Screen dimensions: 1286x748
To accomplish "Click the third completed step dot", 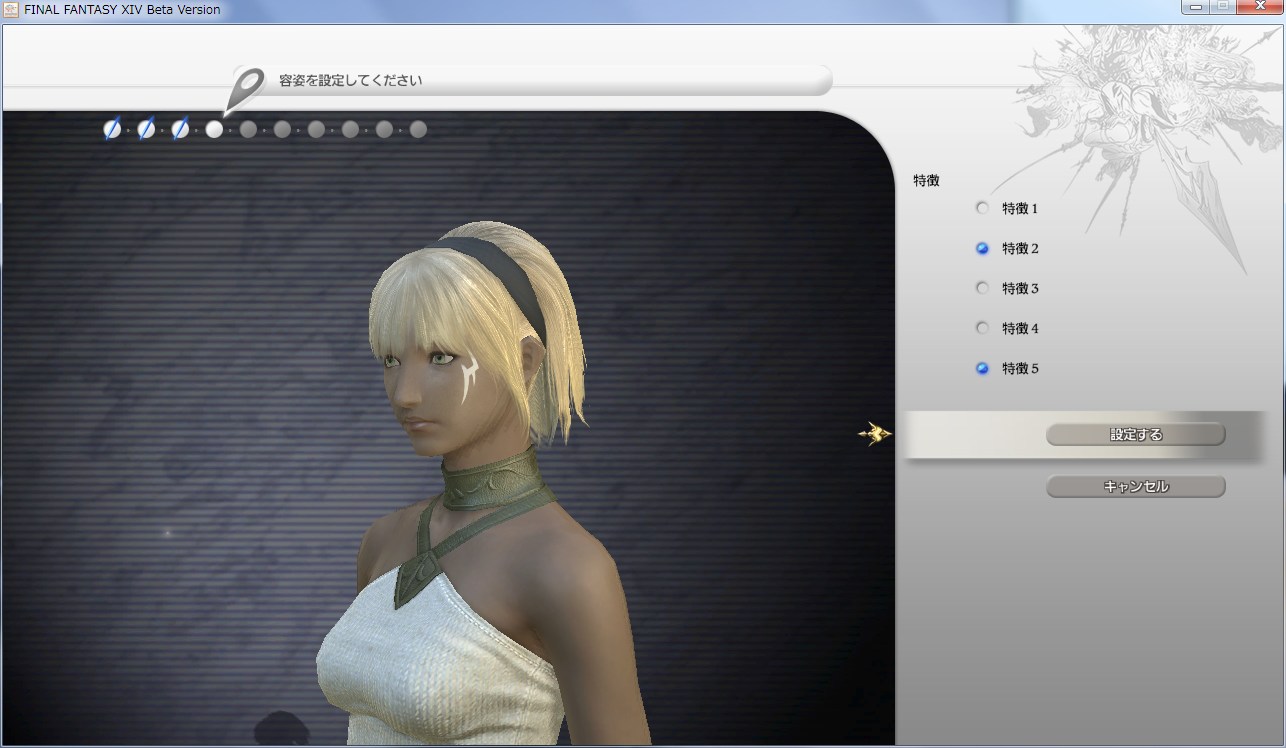I will (x=180, y=129).
